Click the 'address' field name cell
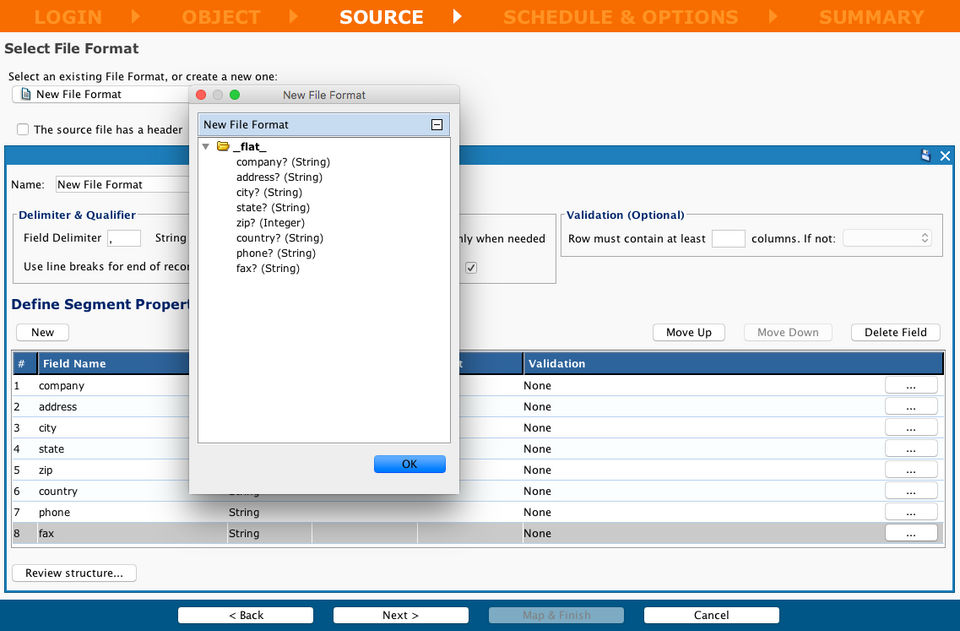This screenshot has height=631, width=960. [x=58, y=406]
